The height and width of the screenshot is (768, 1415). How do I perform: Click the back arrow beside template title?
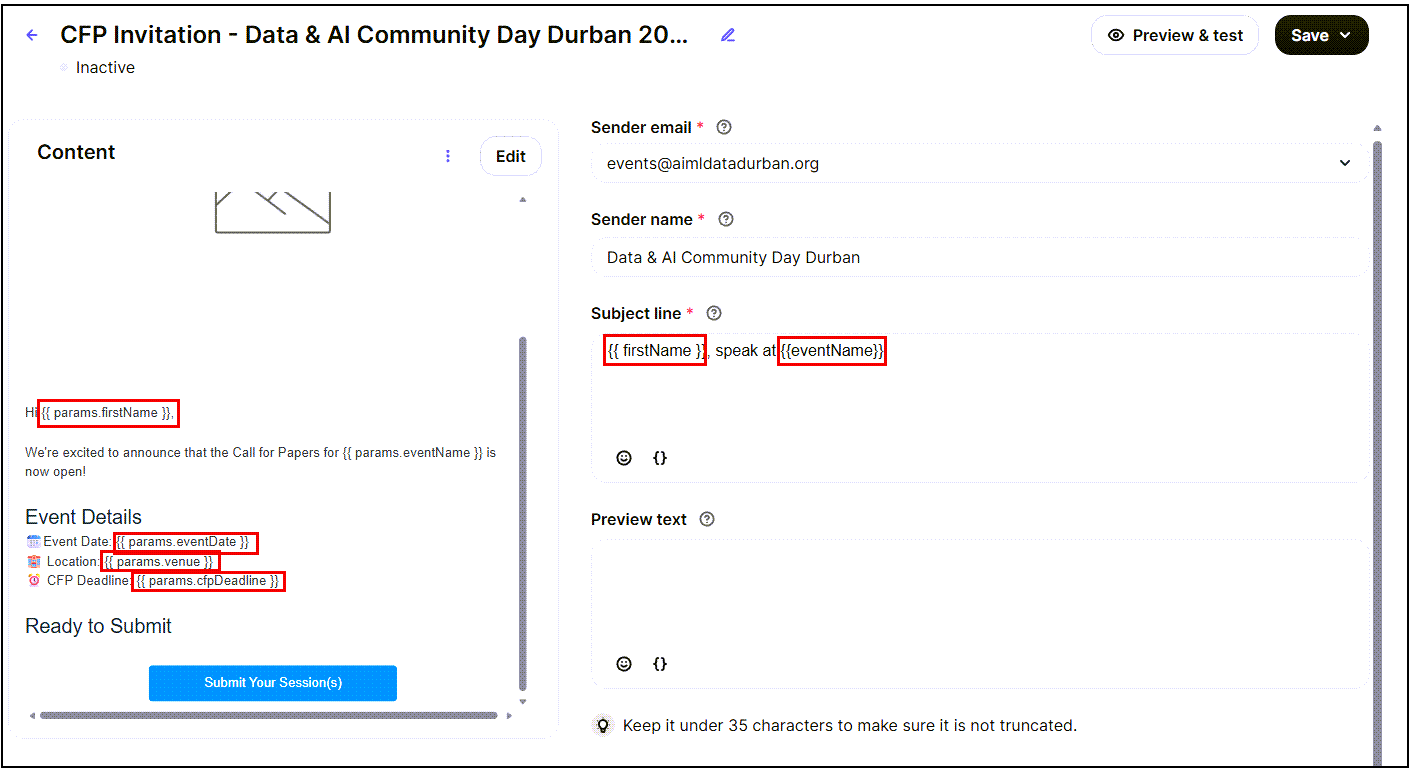tap(32, 35)
